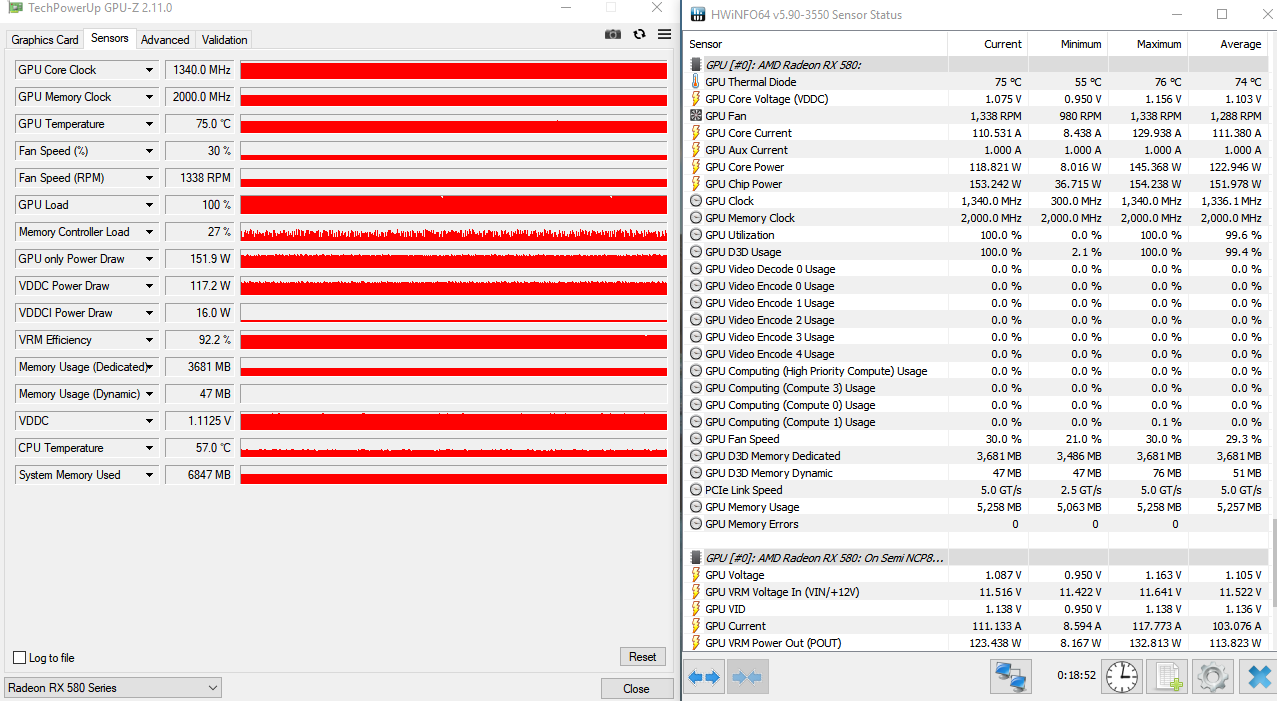Click circle icon beside GPU Memory Errors

[x=696, y=524]
